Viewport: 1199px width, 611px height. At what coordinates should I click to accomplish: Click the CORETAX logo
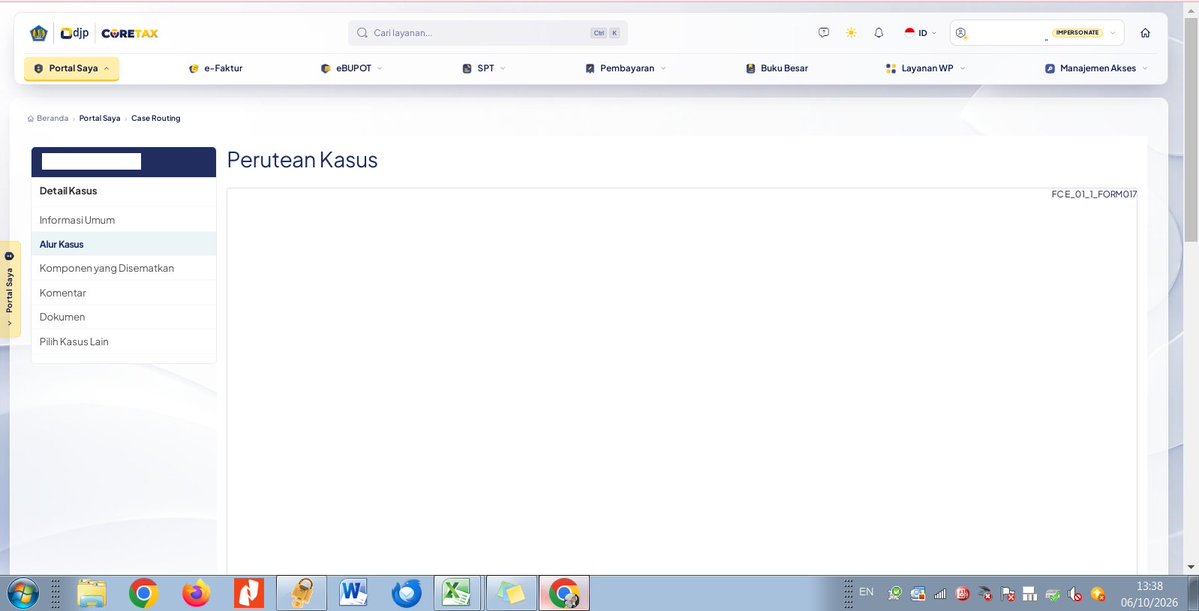point(130,34)
